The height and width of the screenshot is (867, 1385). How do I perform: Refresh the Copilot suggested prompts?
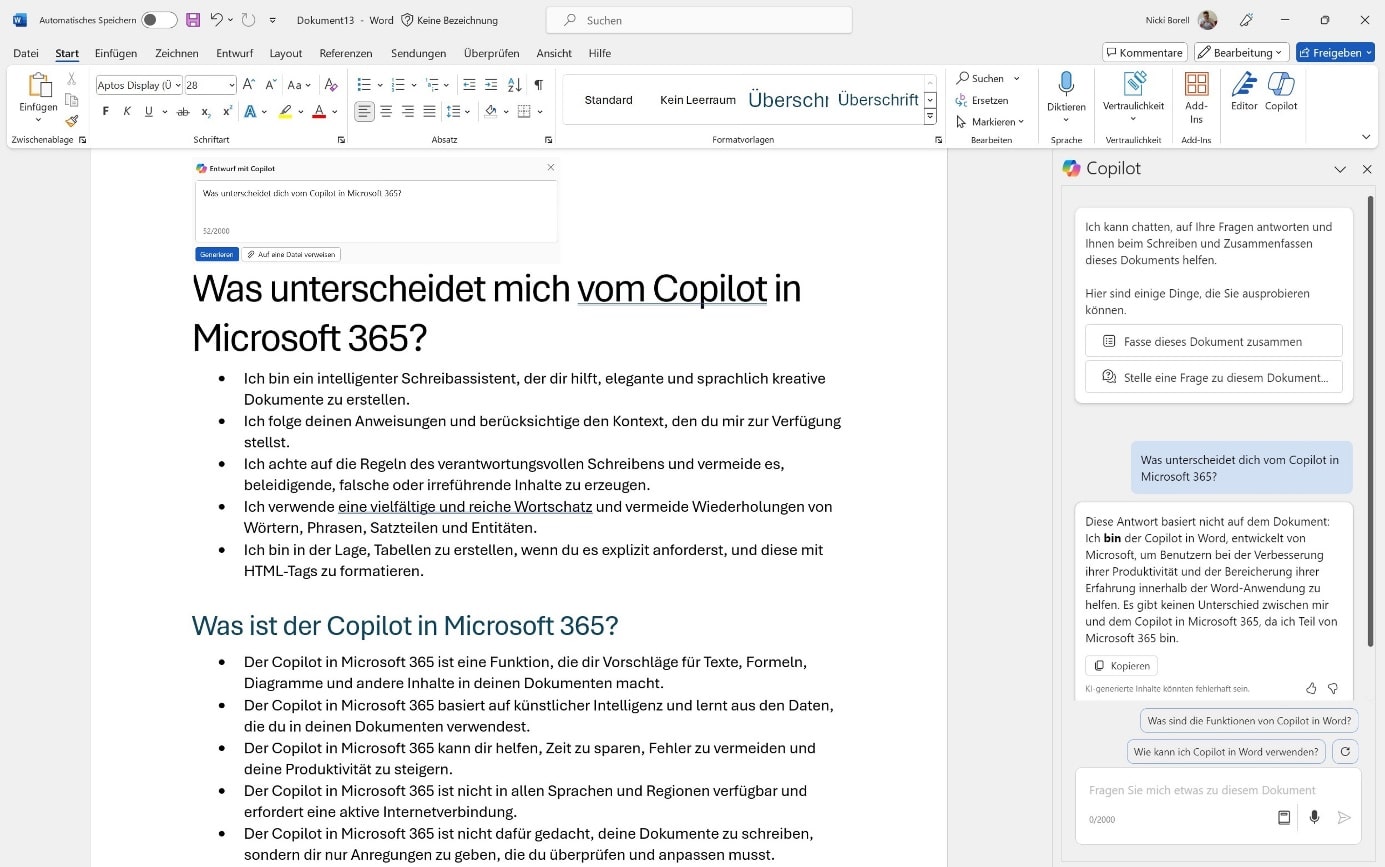pyautogui.click(x=1346, y=752)
